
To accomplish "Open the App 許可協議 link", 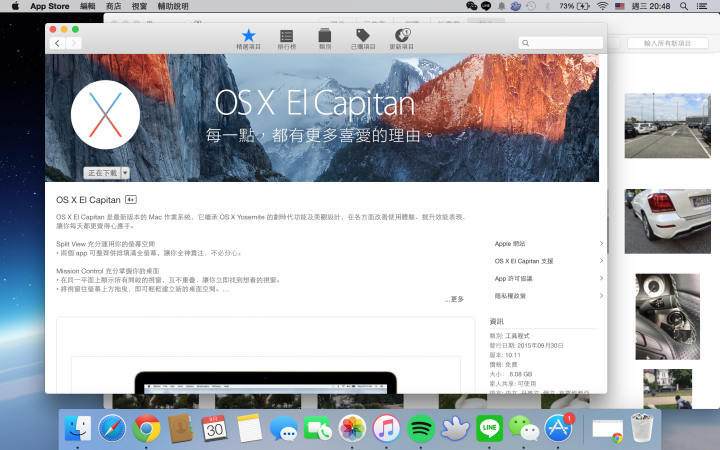I will pyautogui.click(x=513, y=279).
